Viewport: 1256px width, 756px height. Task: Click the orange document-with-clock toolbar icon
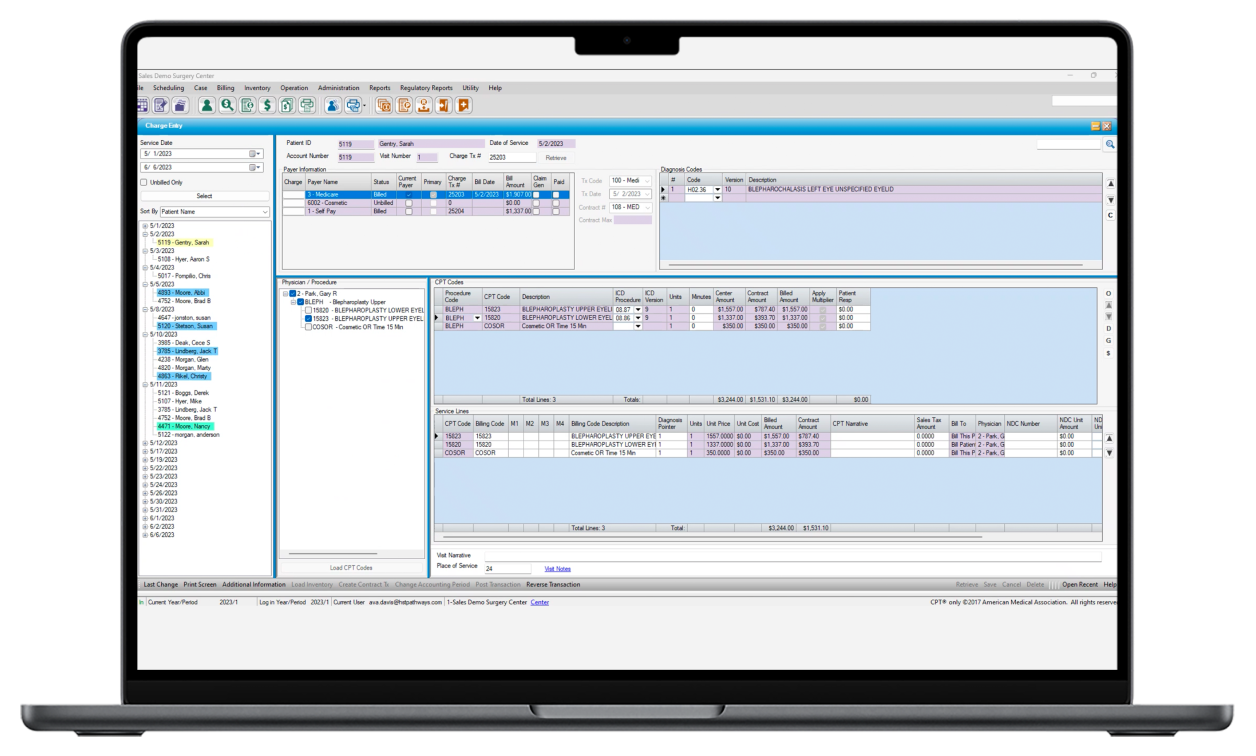tap(404, 105)
